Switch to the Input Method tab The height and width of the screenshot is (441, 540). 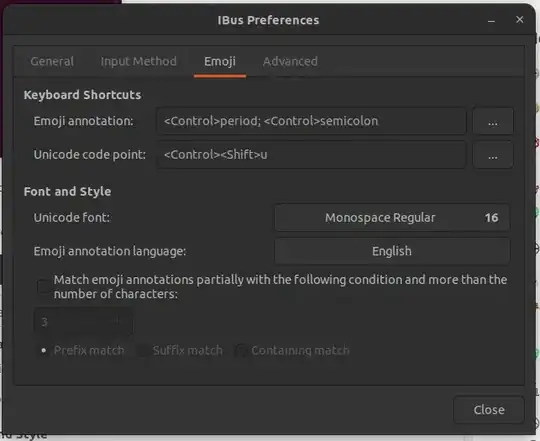pos(138,61)
